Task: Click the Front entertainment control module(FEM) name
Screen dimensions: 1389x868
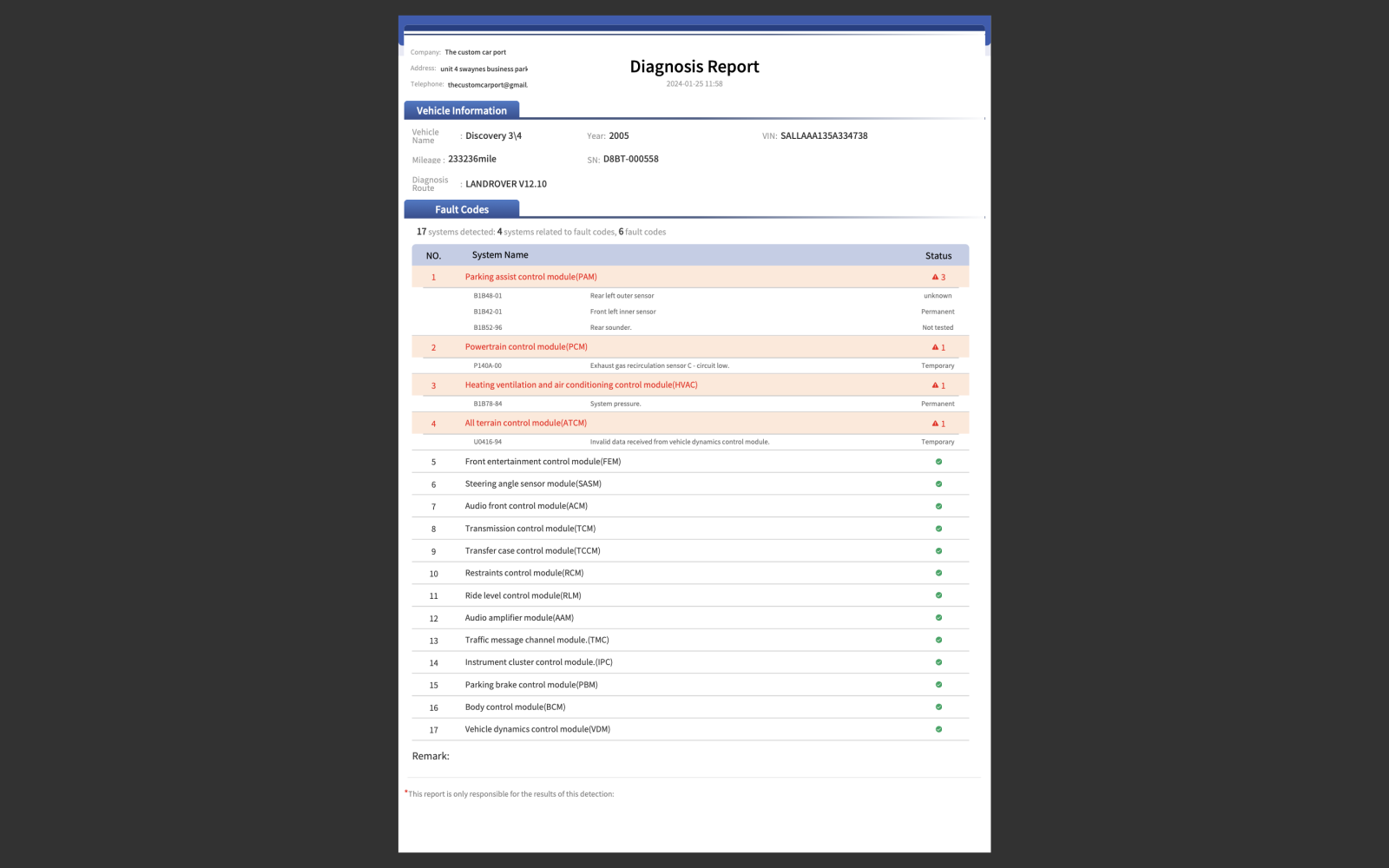Action: pyautogui.click(x=543, y=462)
